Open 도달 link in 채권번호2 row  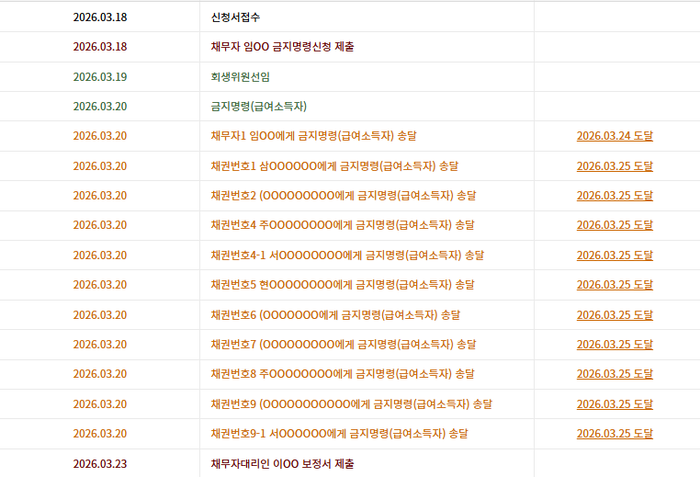coord(614,196)
